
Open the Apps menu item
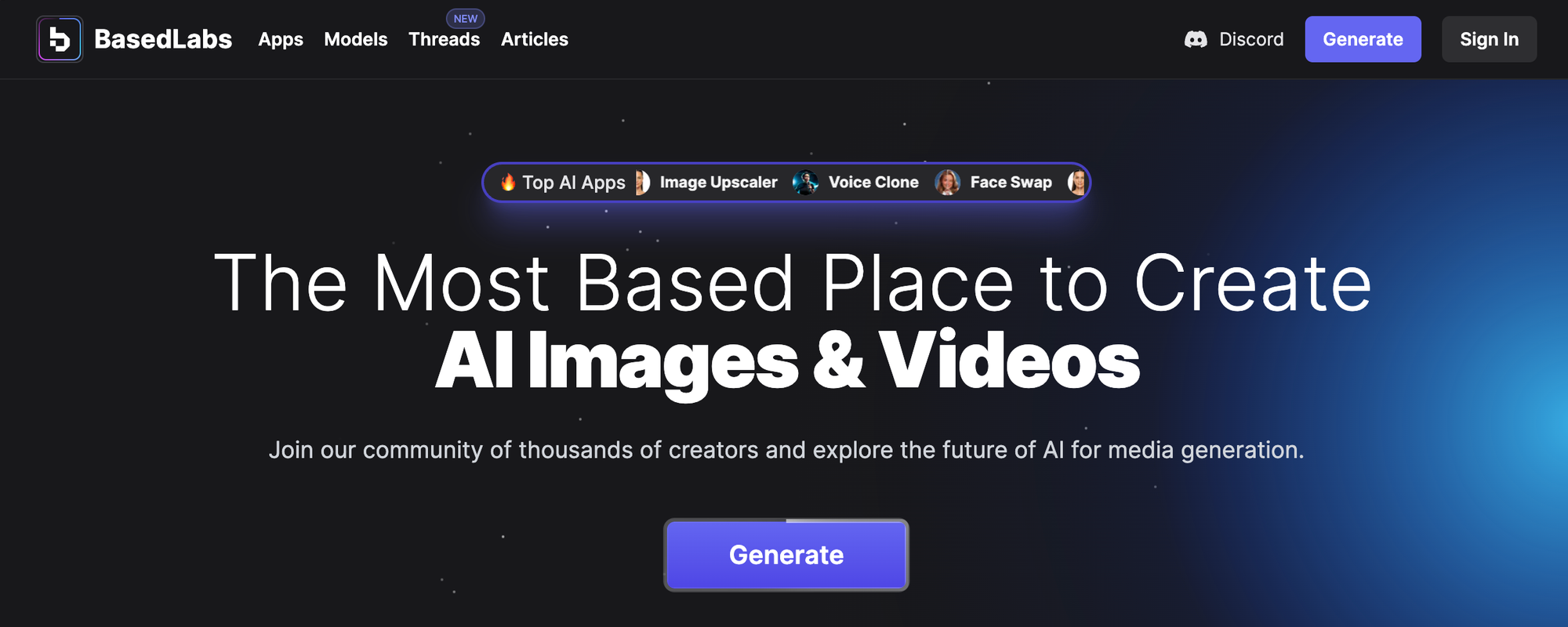tap(281, 39)
